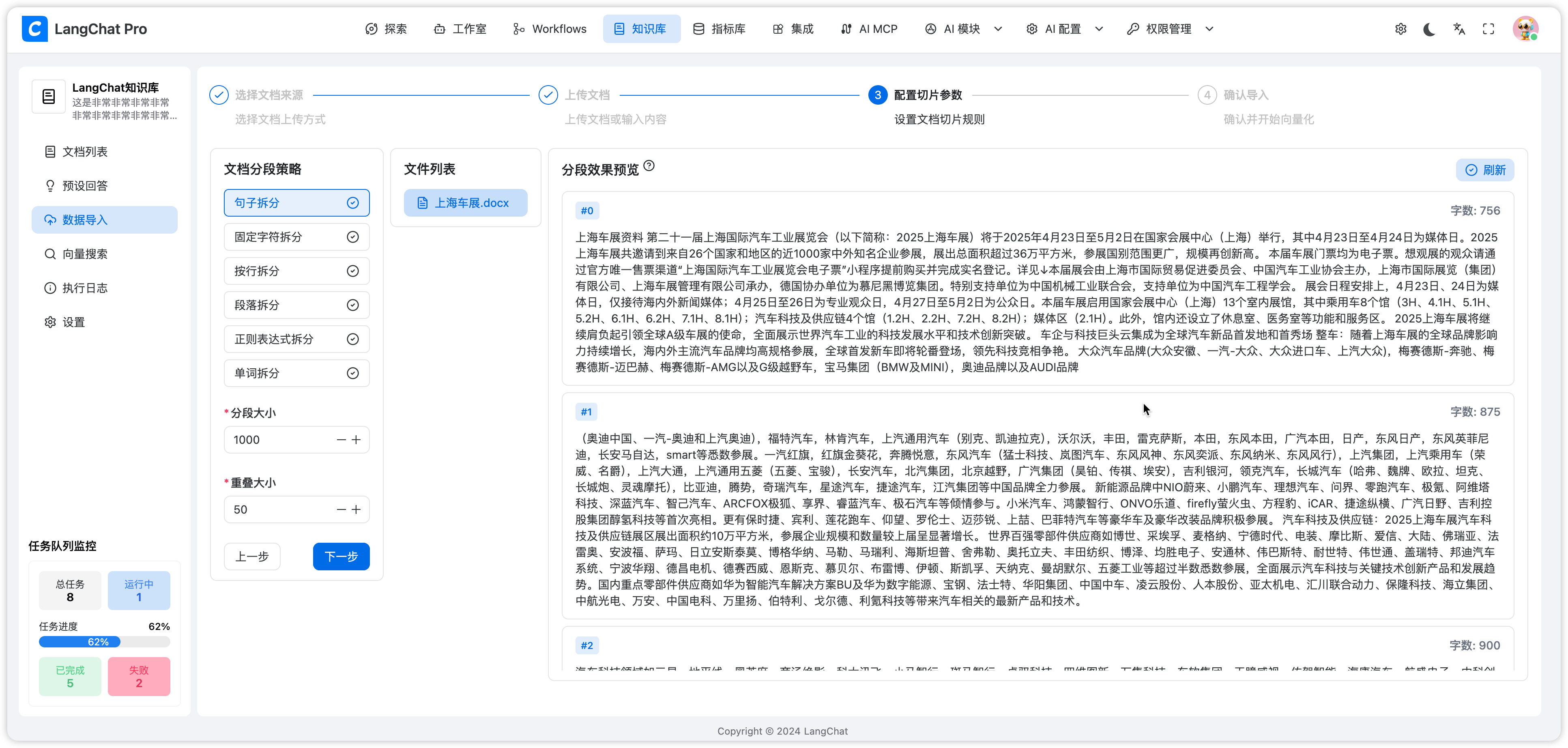Click the 下一步 button
1568x748 pixels.
(341, 556)
